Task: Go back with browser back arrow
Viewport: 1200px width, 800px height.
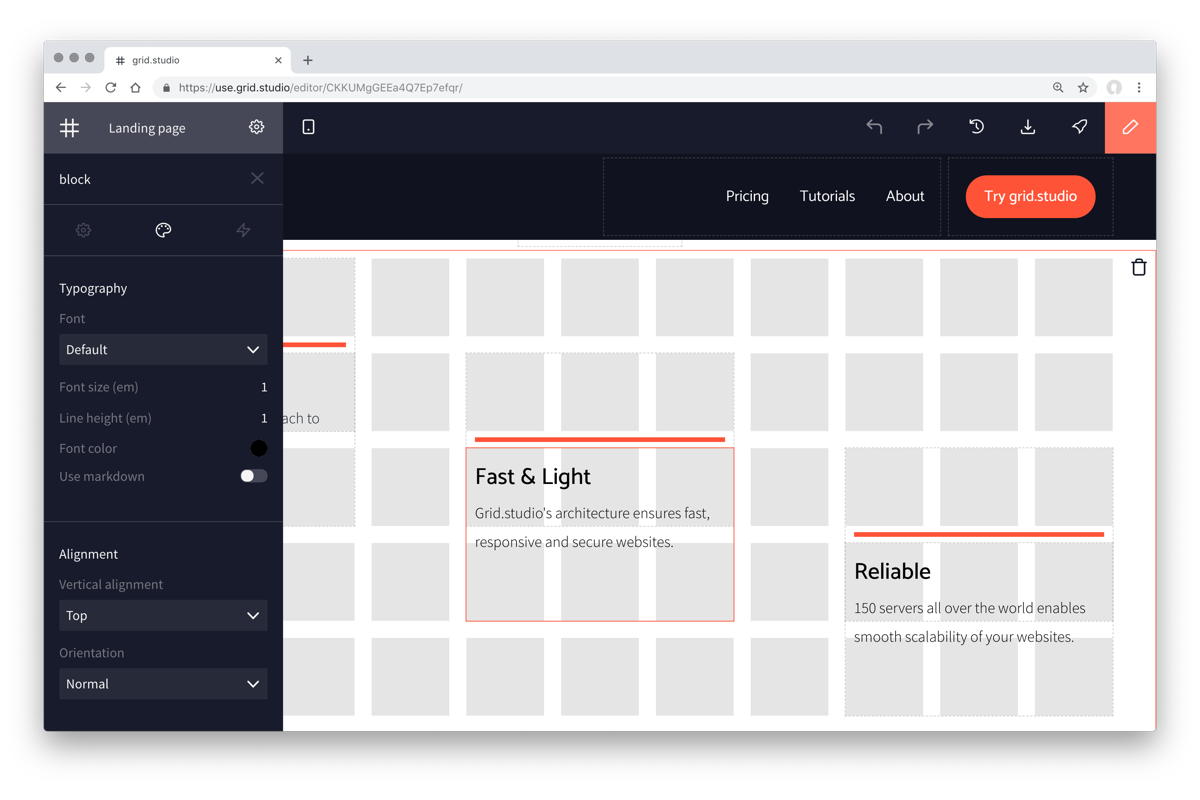Action: click(x=61, y=88)
